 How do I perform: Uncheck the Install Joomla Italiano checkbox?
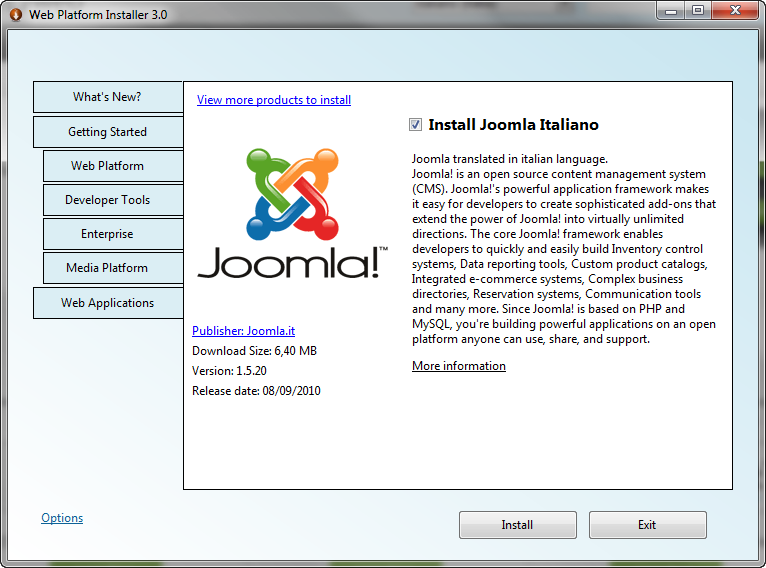pyautogui.click(x=415, y=125)
